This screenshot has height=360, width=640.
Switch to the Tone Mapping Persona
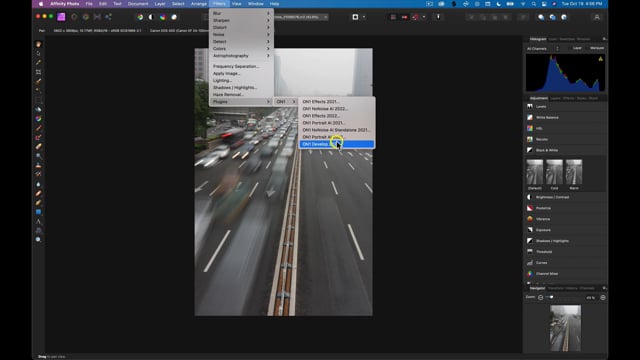(x=97, y=17)
